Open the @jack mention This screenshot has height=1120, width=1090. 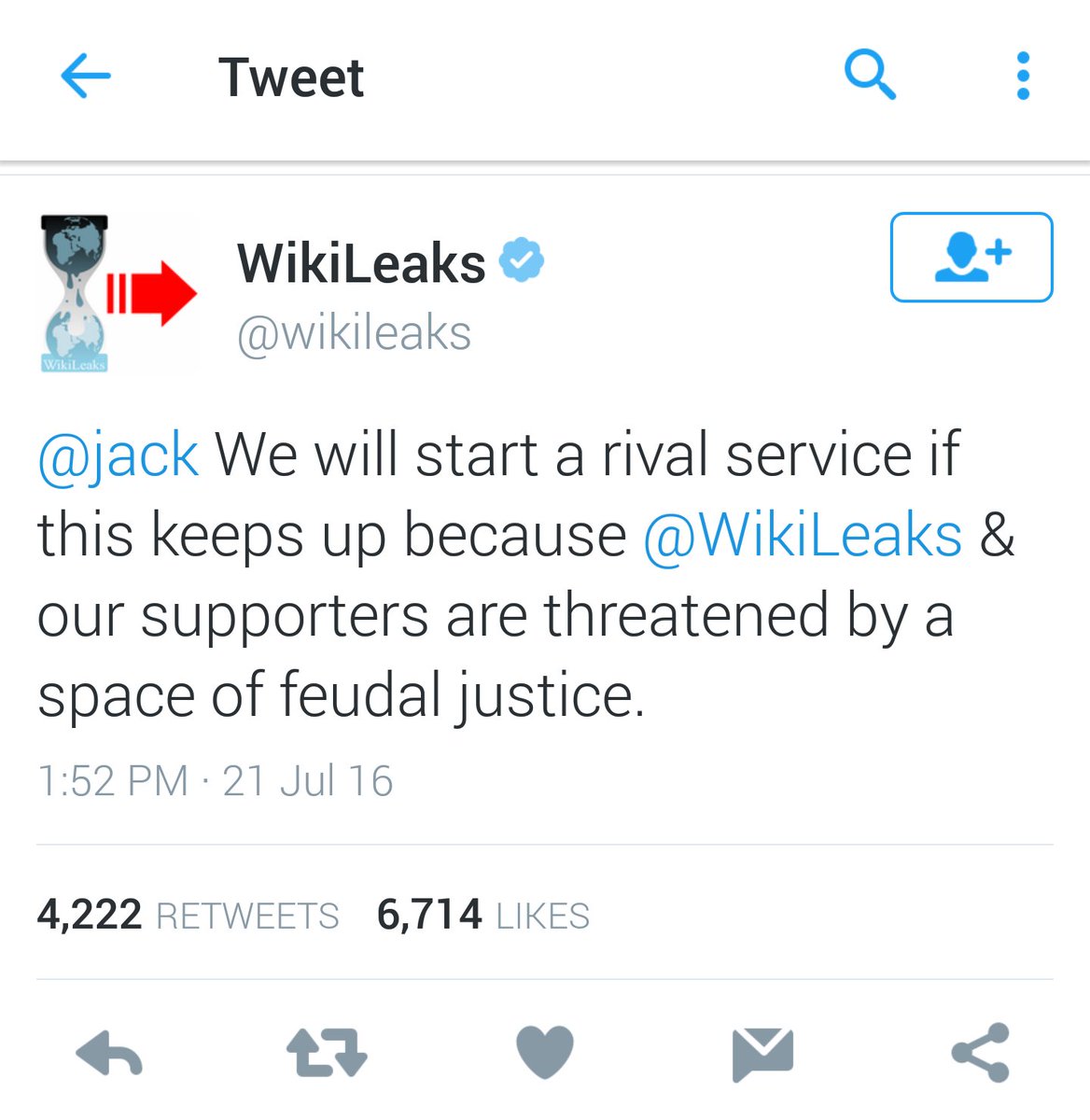point(118,455)
